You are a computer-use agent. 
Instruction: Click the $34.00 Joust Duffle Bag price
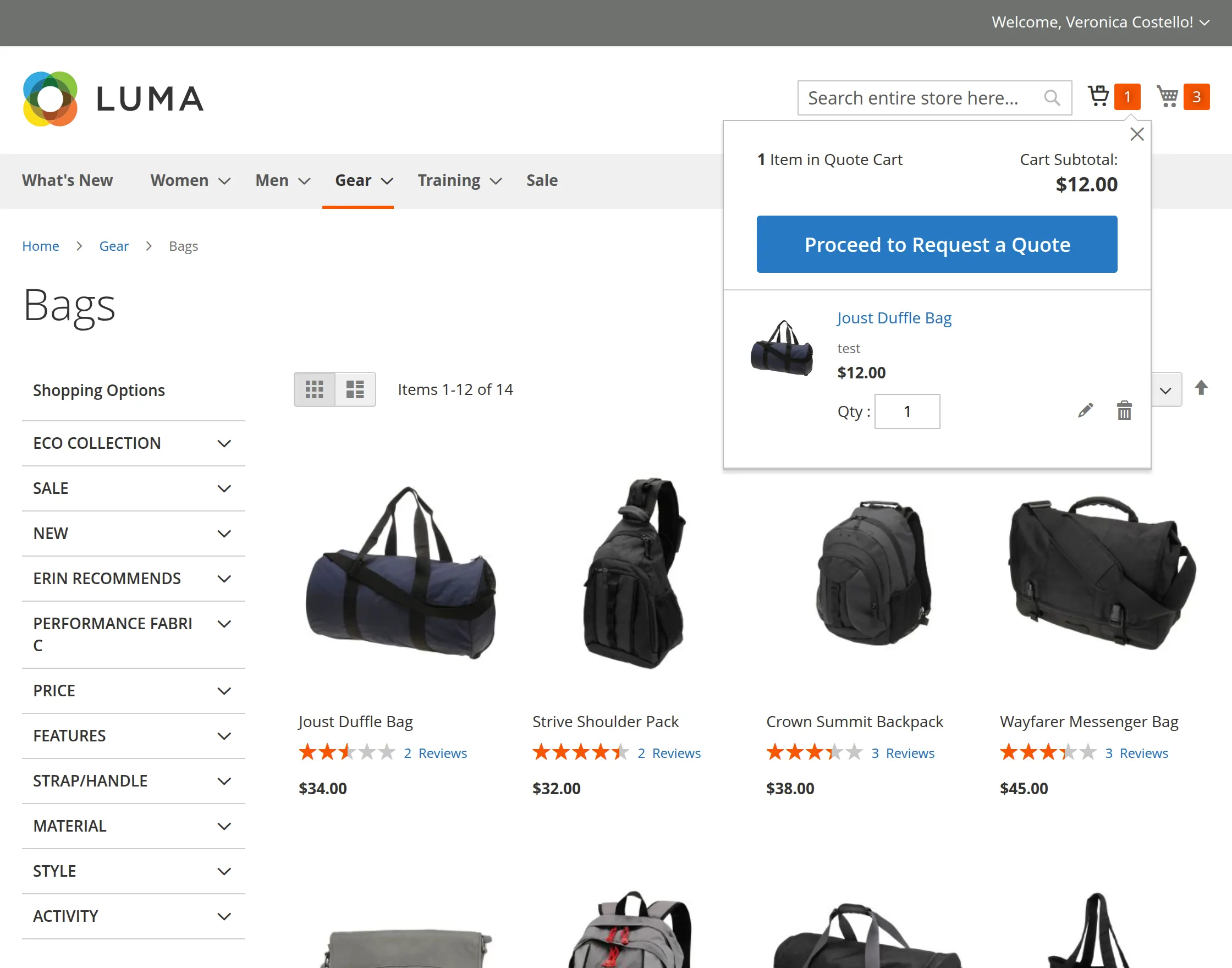click(x=322, y=788)
